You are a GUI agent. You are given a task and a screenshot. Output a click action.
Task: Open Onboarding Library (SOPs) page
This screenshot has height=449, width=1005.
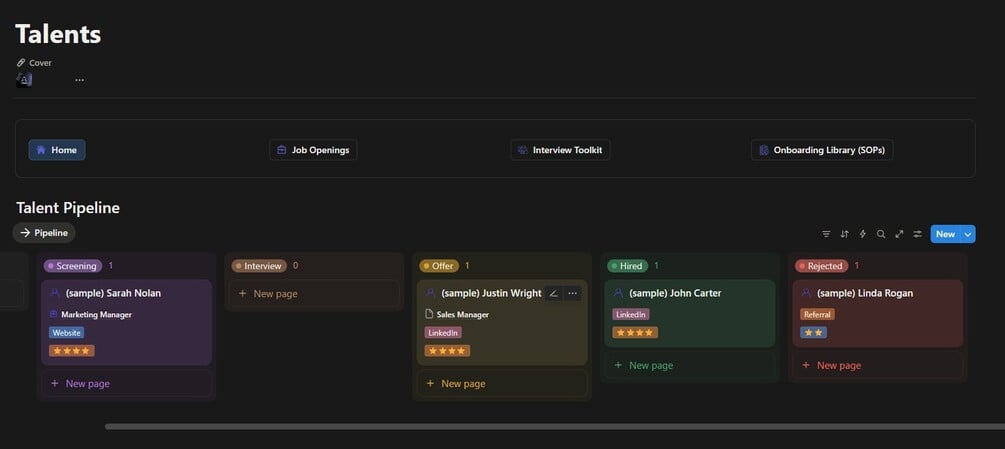tap(822, 150)
